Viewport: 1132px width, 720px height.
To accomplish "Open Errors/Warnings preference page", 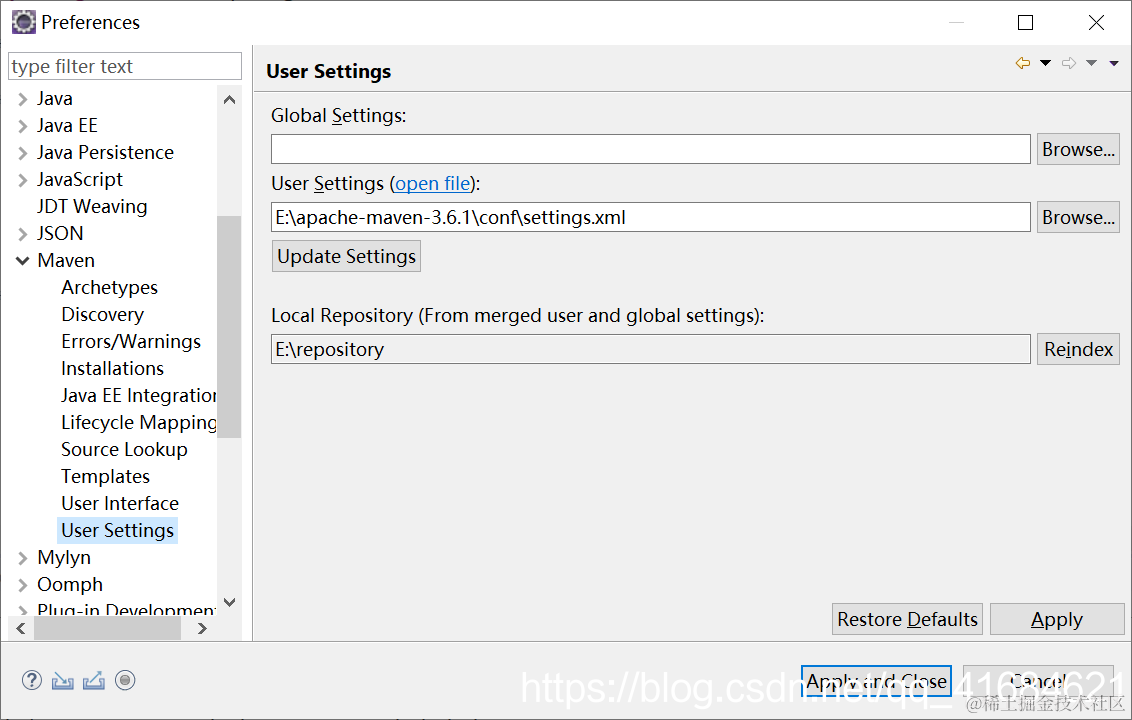I will pyautogui.click(x=131, y=342).
